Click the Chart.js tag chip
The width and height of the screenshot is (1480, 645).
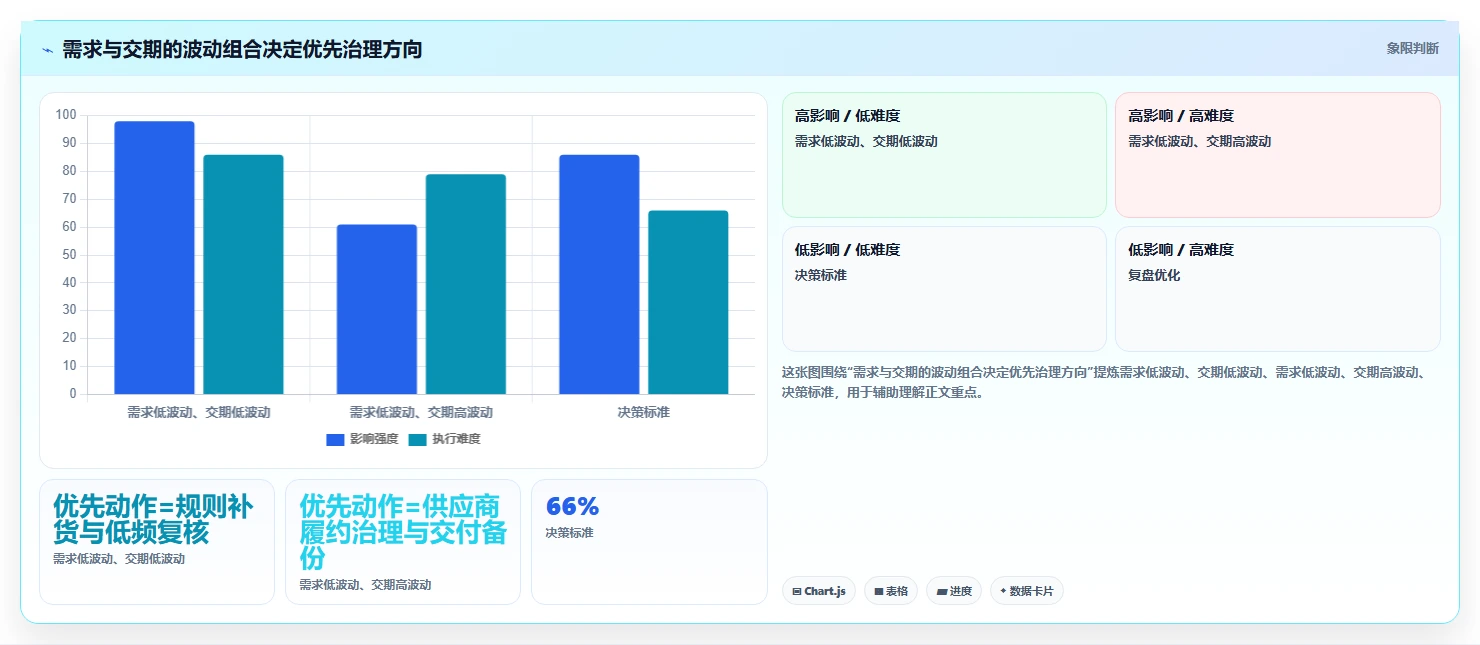pos(819,591)
